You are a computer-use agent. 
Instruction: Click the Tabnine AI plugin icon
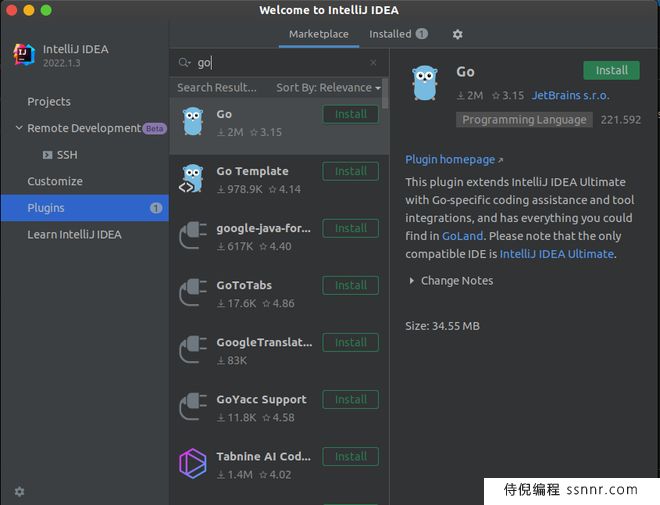[193, 463]
